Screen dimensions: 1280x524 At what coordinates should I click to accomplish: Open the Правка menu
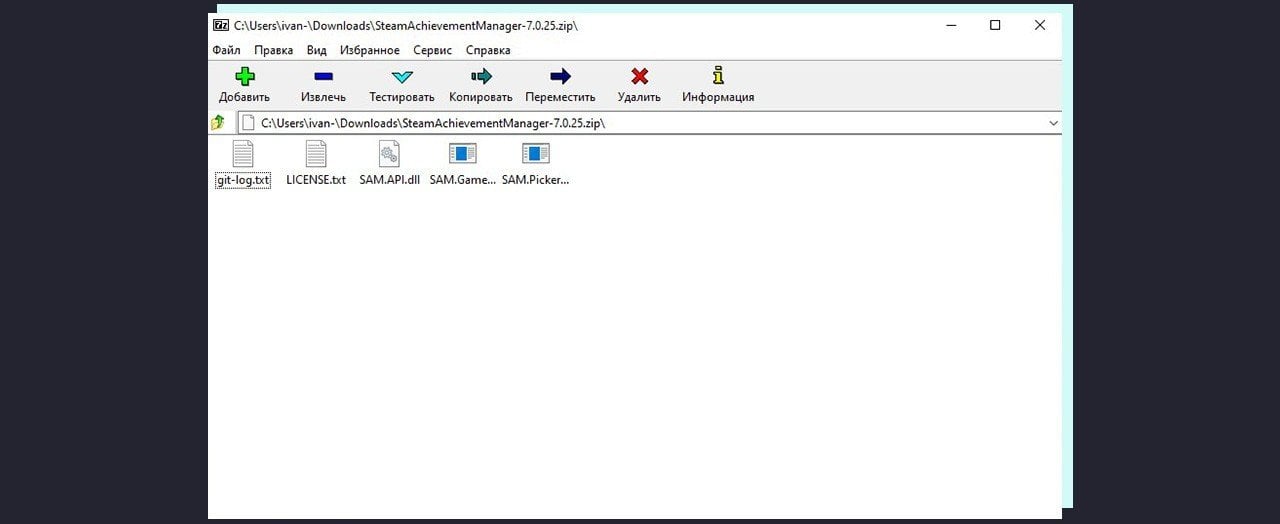pyautogui.click(x=273, y=50)
